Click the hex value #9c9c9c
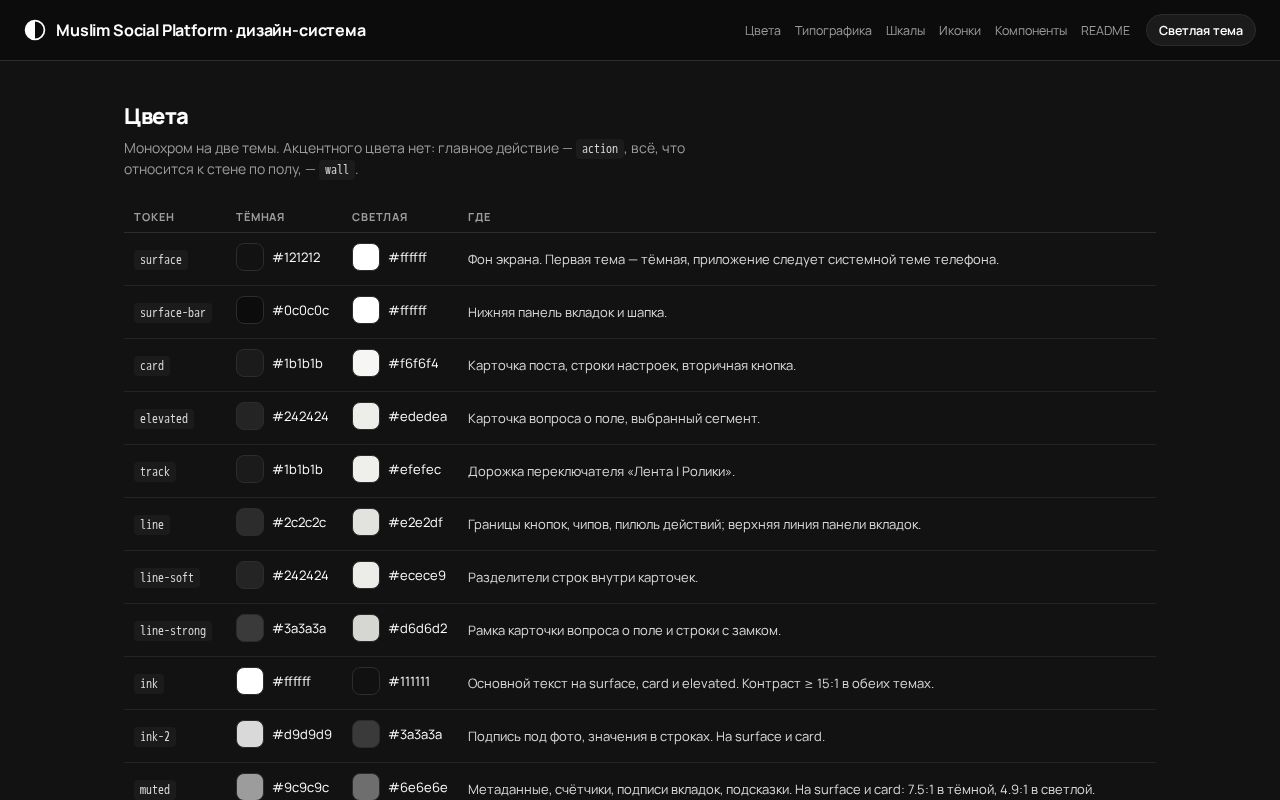Image resolution: width=1280 pixels, height=800 pixels. [x=301, y=787]
